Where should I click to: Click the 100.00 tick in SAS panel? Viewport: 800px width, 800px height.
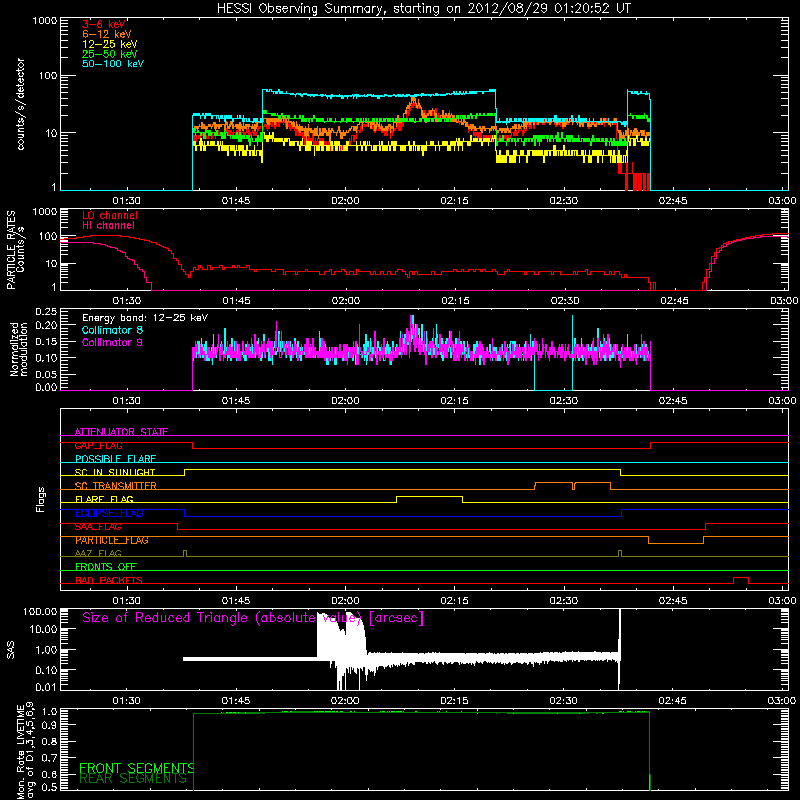pos(40,611)
